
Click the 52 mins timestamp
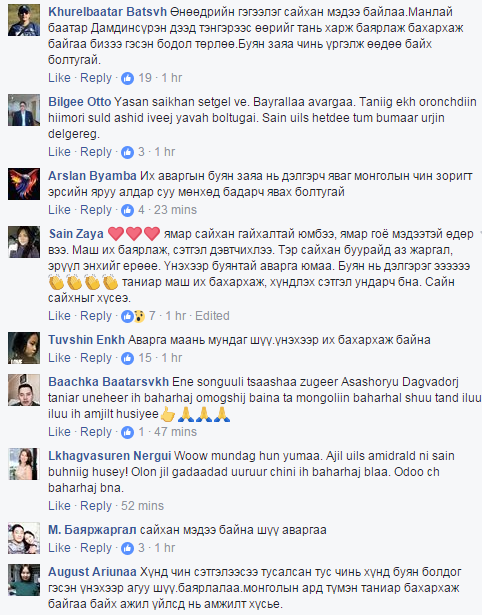tap(142, 506)
